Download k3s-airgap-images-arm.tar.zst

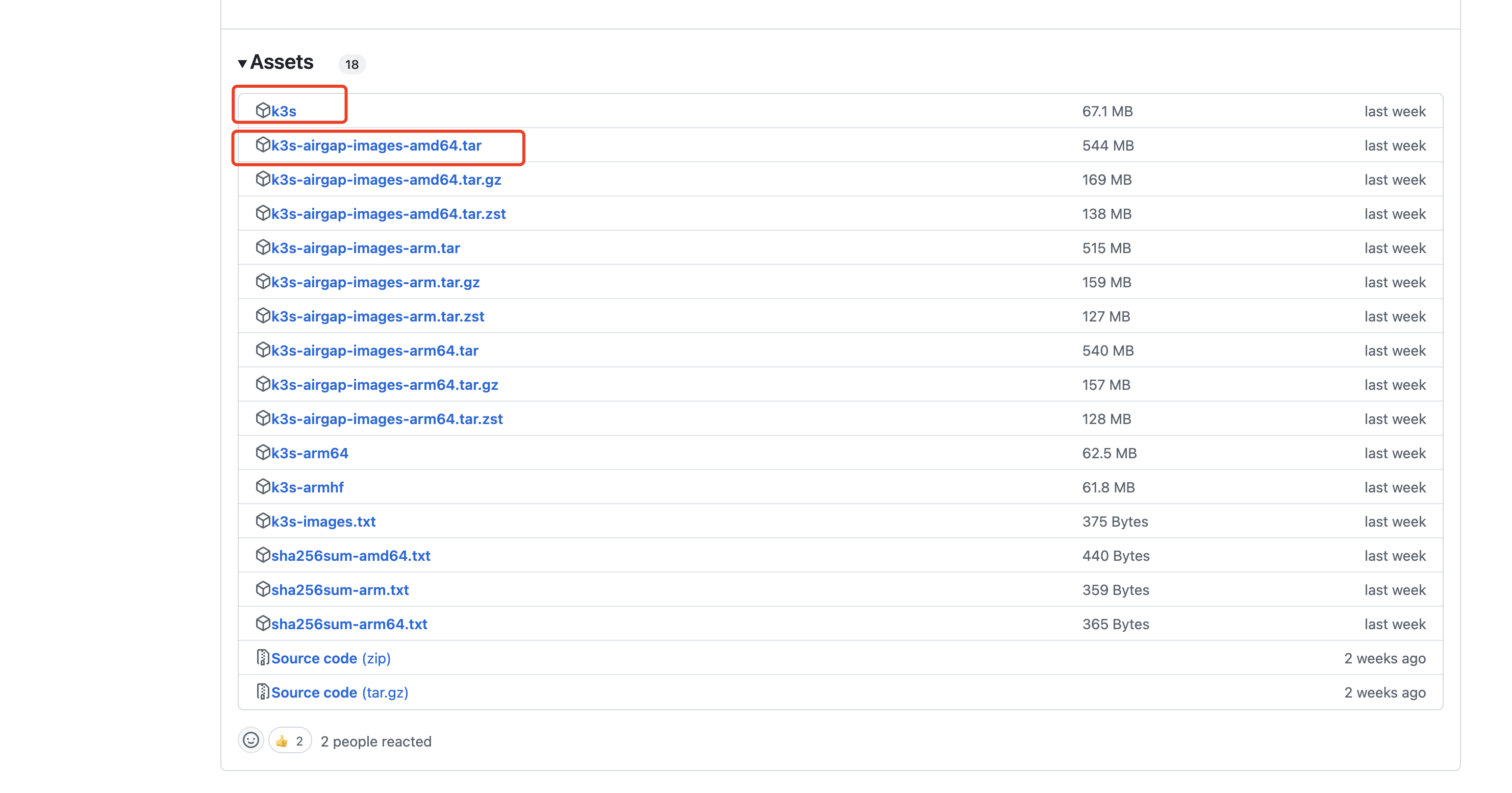[378, 316]
